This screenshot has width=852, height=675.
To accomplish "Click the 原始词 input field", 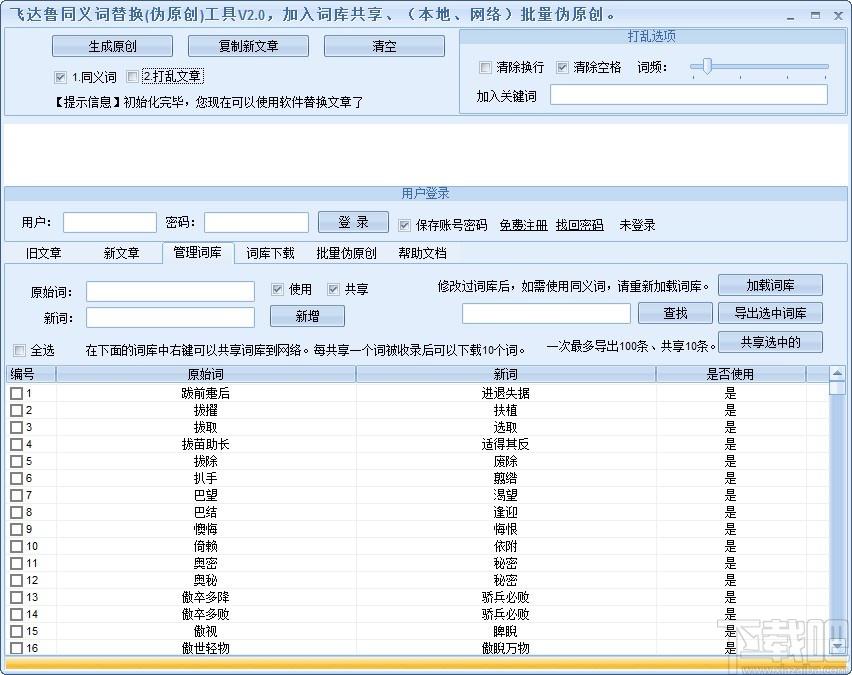I will 170,291.
